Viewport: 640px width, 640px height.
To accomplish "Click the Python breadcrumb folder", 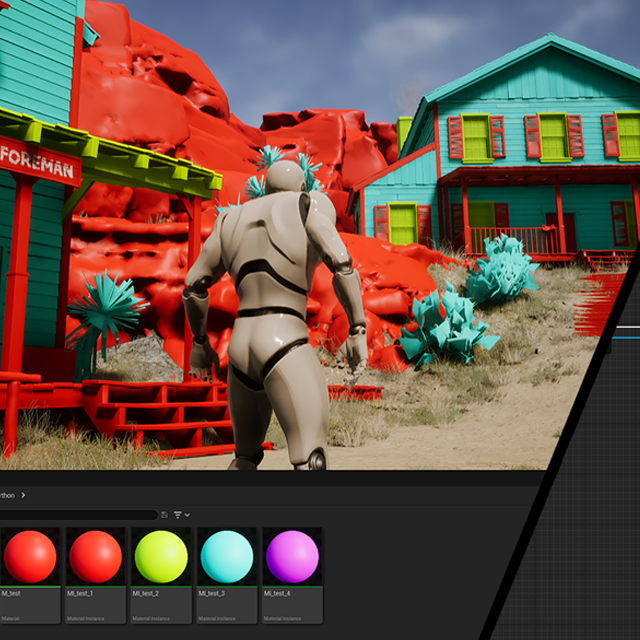I will [x=7, y=494].
